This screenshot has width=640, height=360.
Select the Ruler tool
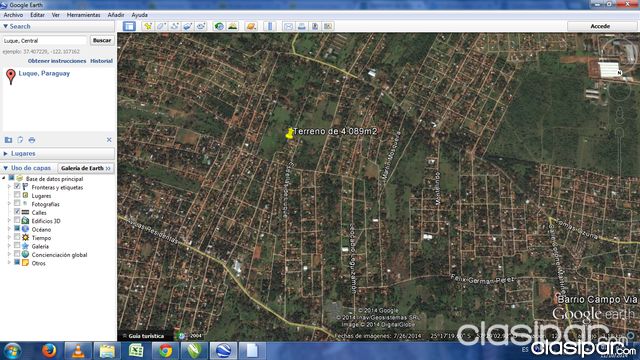click(269, 26)
